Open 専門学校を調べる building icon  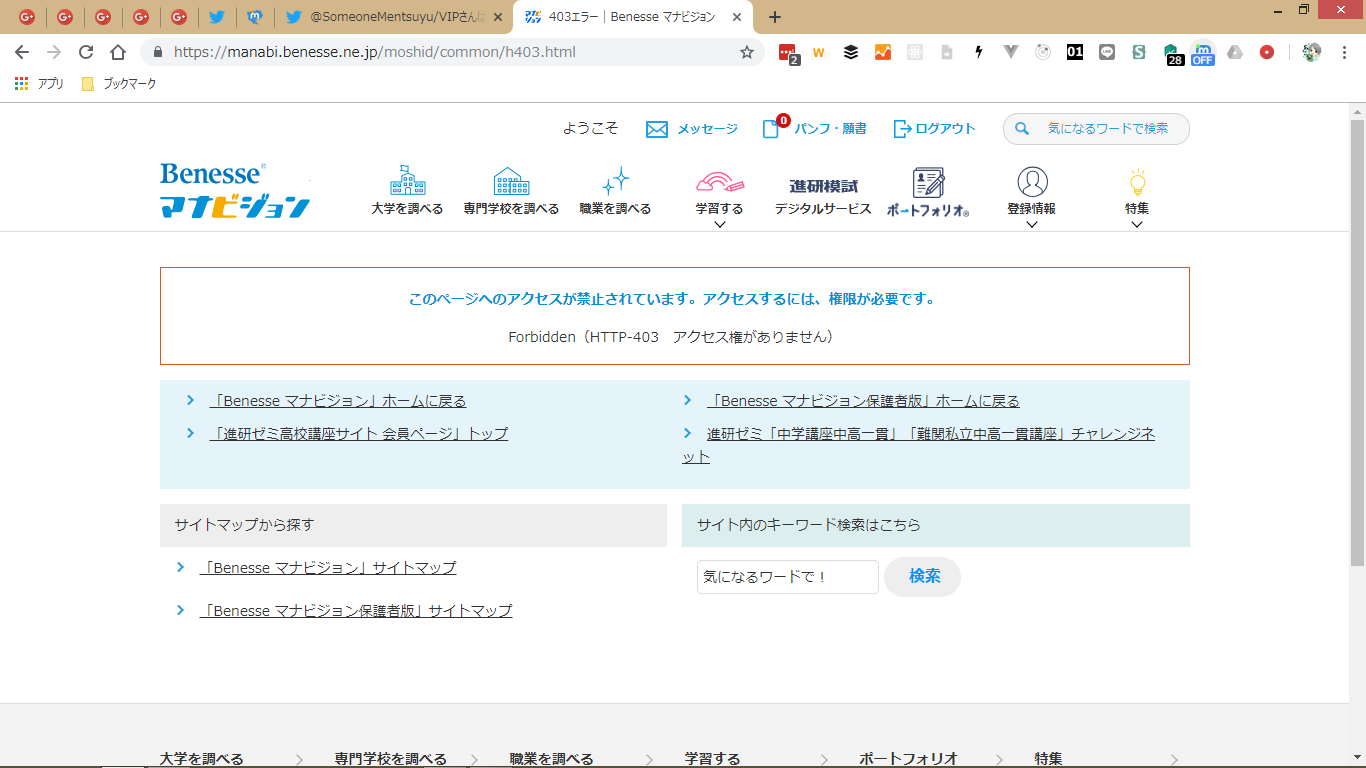pos(511,181)
